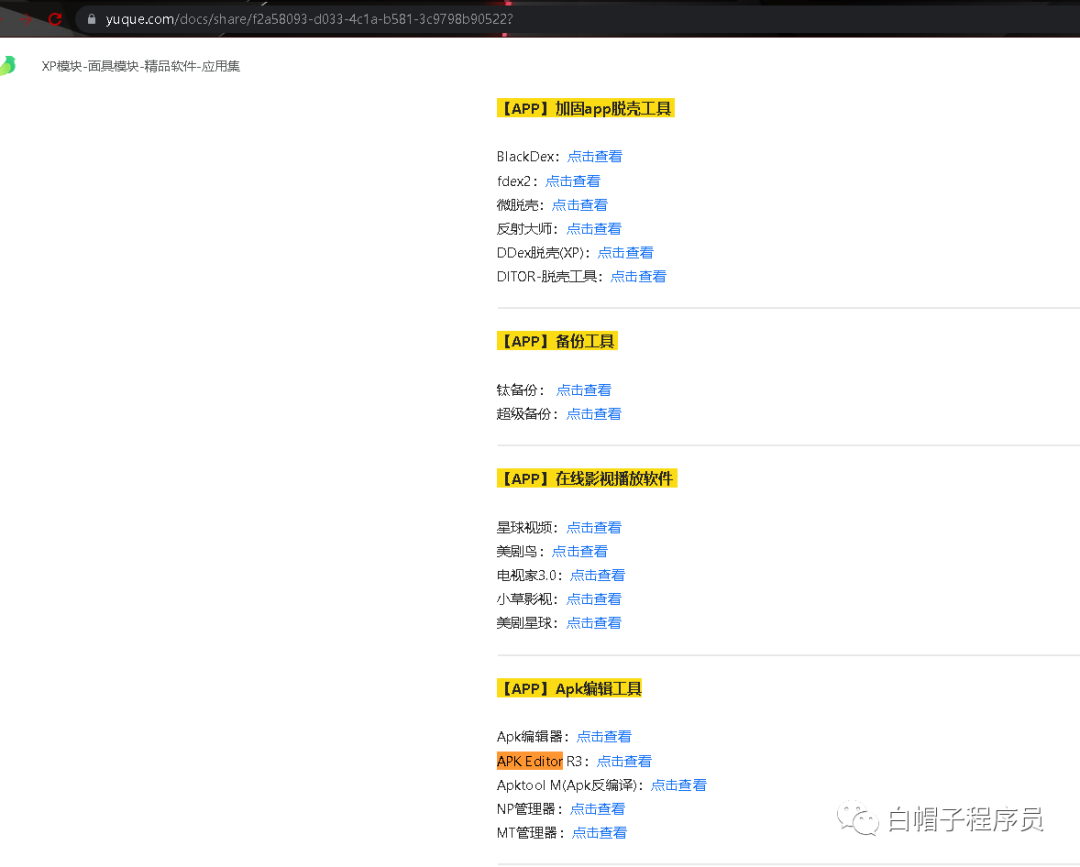Click the MT管理器 label text
Screen dimensions: 1080x867
(528, 833)
